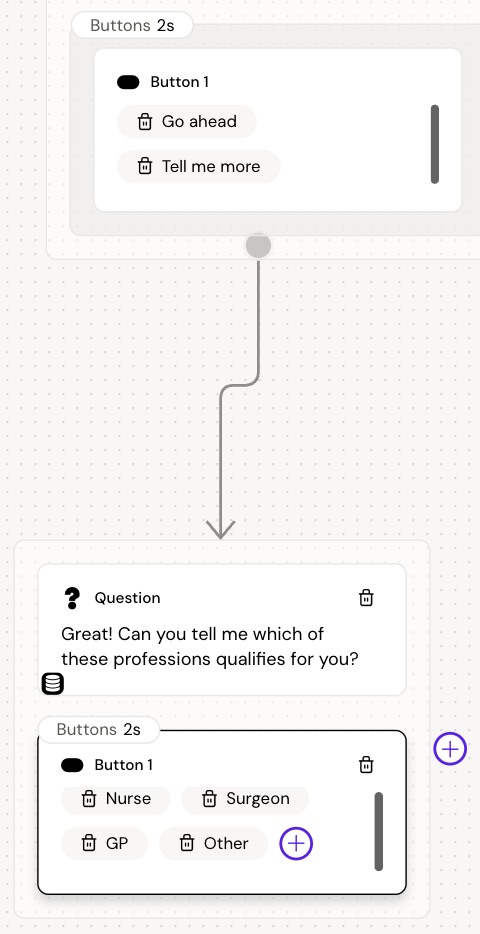Click the connector node under the top Buttons block

tap(258, 245)
